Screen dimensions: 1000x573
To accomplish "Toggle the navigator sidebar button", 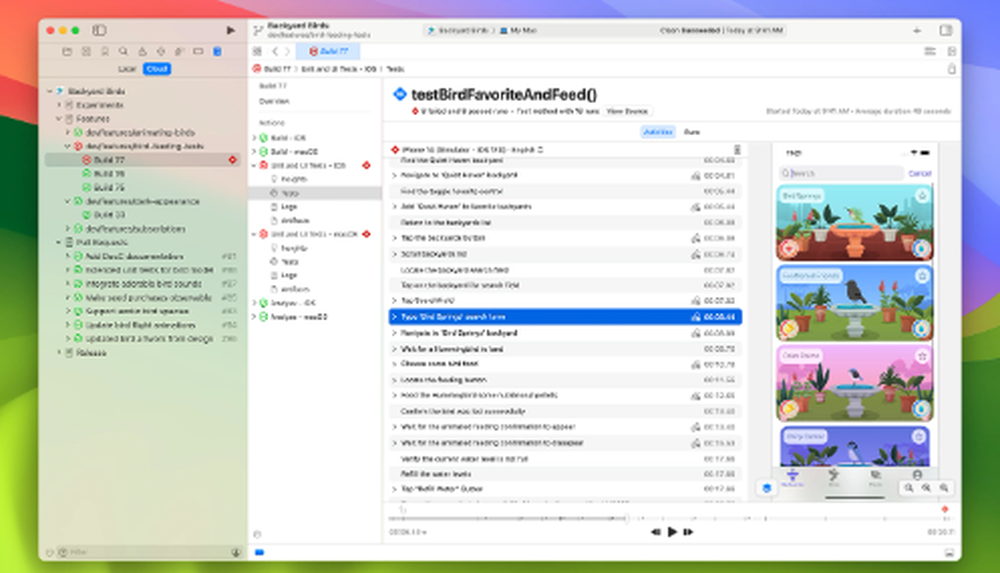I will pyautogui.click(x=99, y=30).
